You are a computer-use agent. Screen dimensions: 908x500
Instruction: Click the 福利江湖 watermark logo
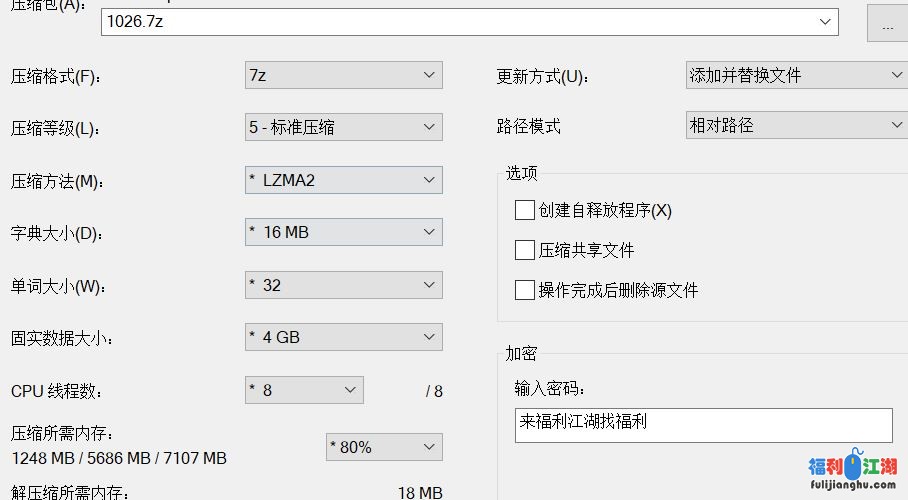click(x=852, y=471)
